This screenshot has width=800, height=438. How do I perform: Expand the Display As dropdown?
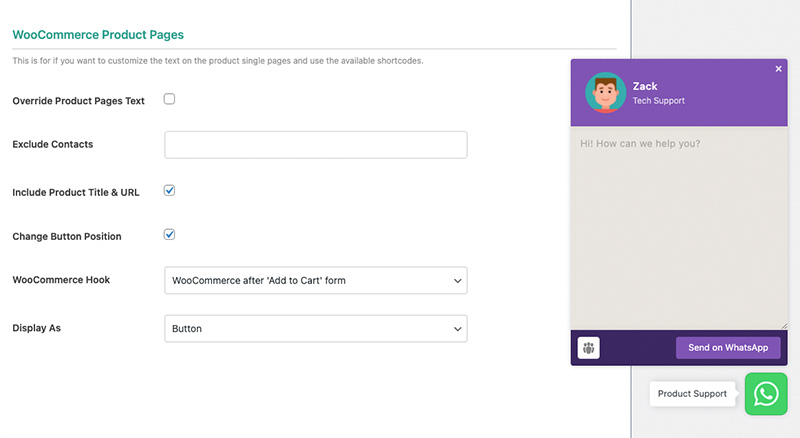click(315, 328)
